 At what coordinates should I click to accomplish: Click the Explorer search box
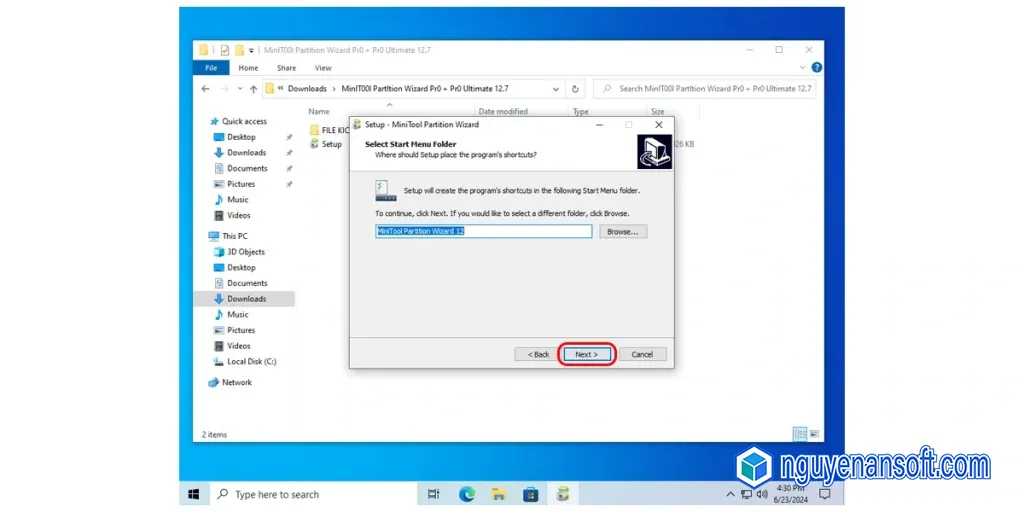click(704, 89)
